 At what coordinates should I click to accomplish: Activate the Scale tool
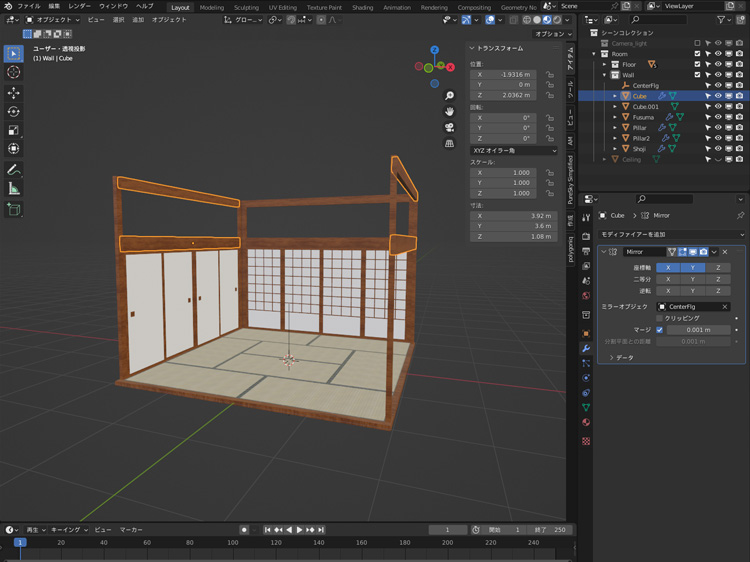14,130
